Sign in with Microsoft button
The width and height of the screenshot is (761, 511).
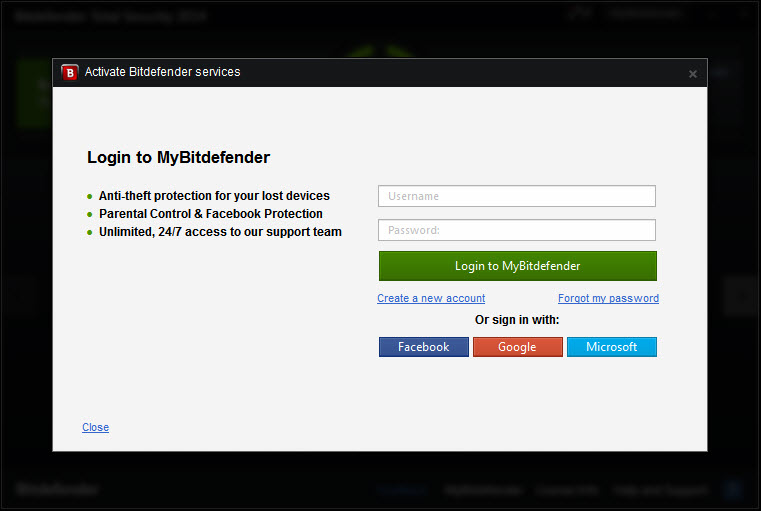tap(612, 347)
